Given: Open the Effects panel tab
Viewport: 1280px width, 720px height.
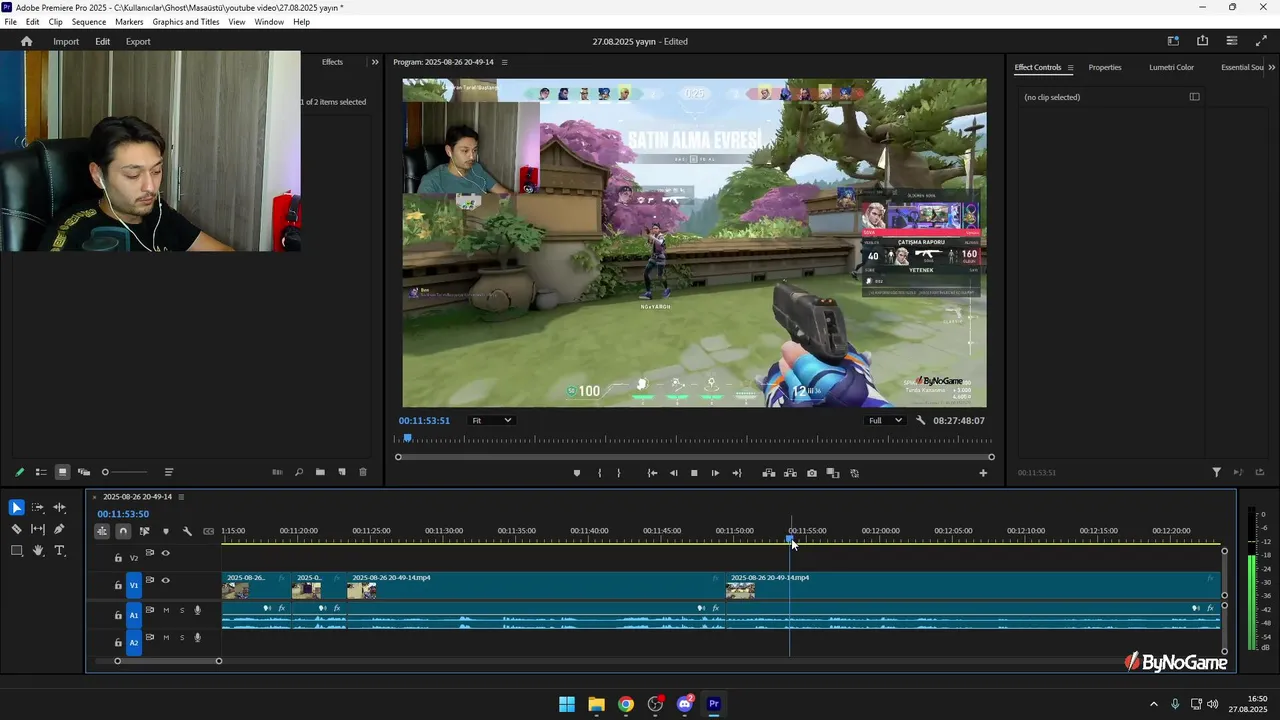Looking at the screenshot, I should (332, 62).
